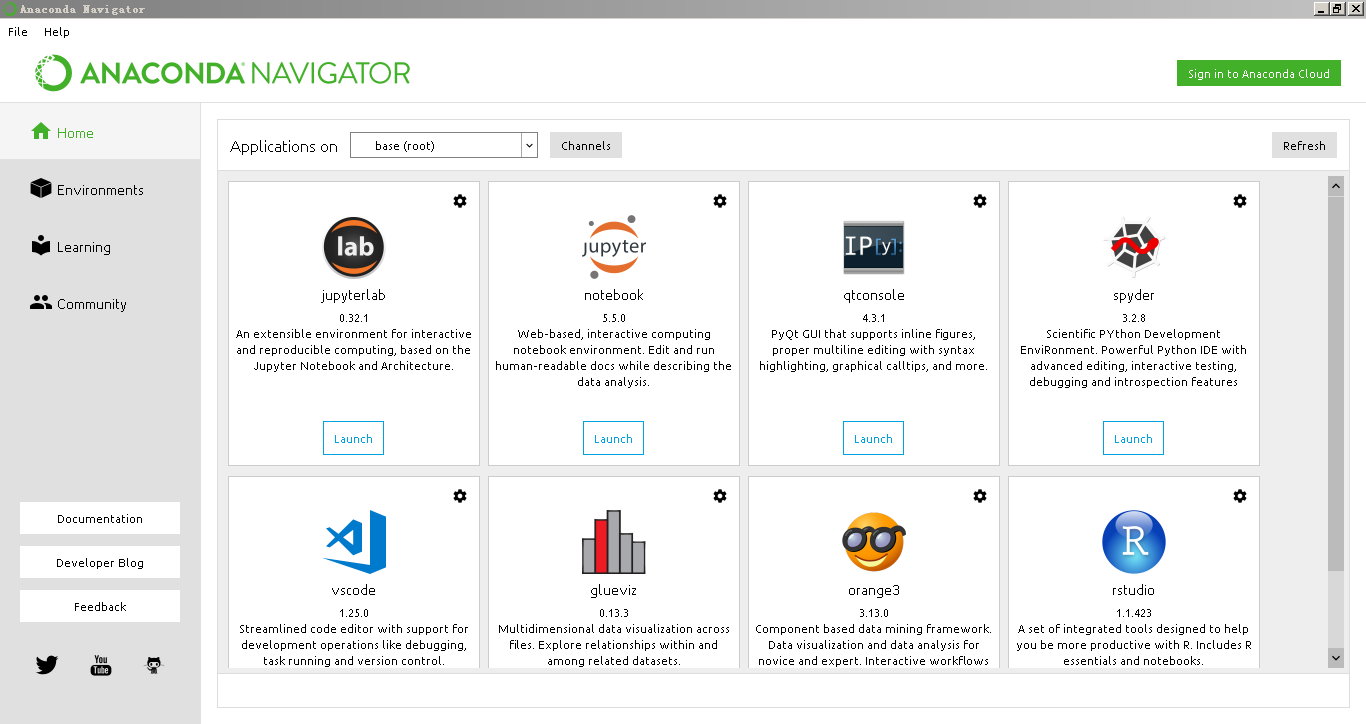Click the Home house icon
Screen dimensions: 1366x724
(x=41, y=131)
